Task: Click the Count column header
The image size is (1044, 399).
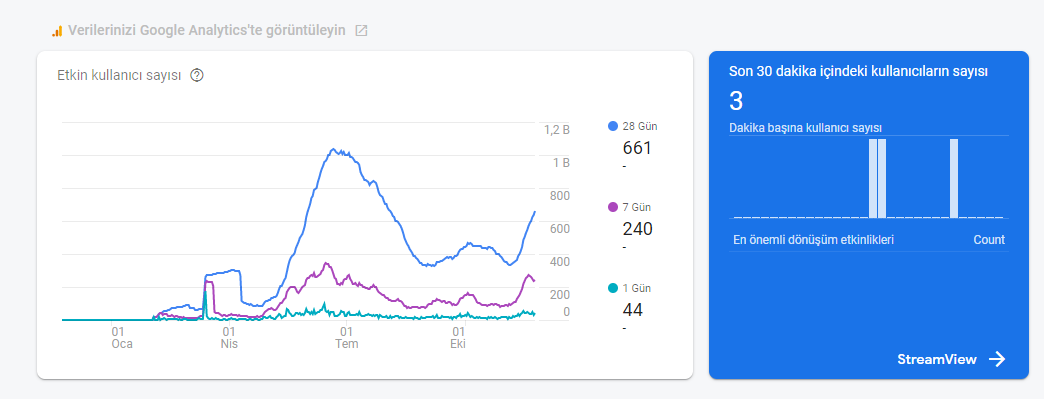Action: tap(989, 240)
